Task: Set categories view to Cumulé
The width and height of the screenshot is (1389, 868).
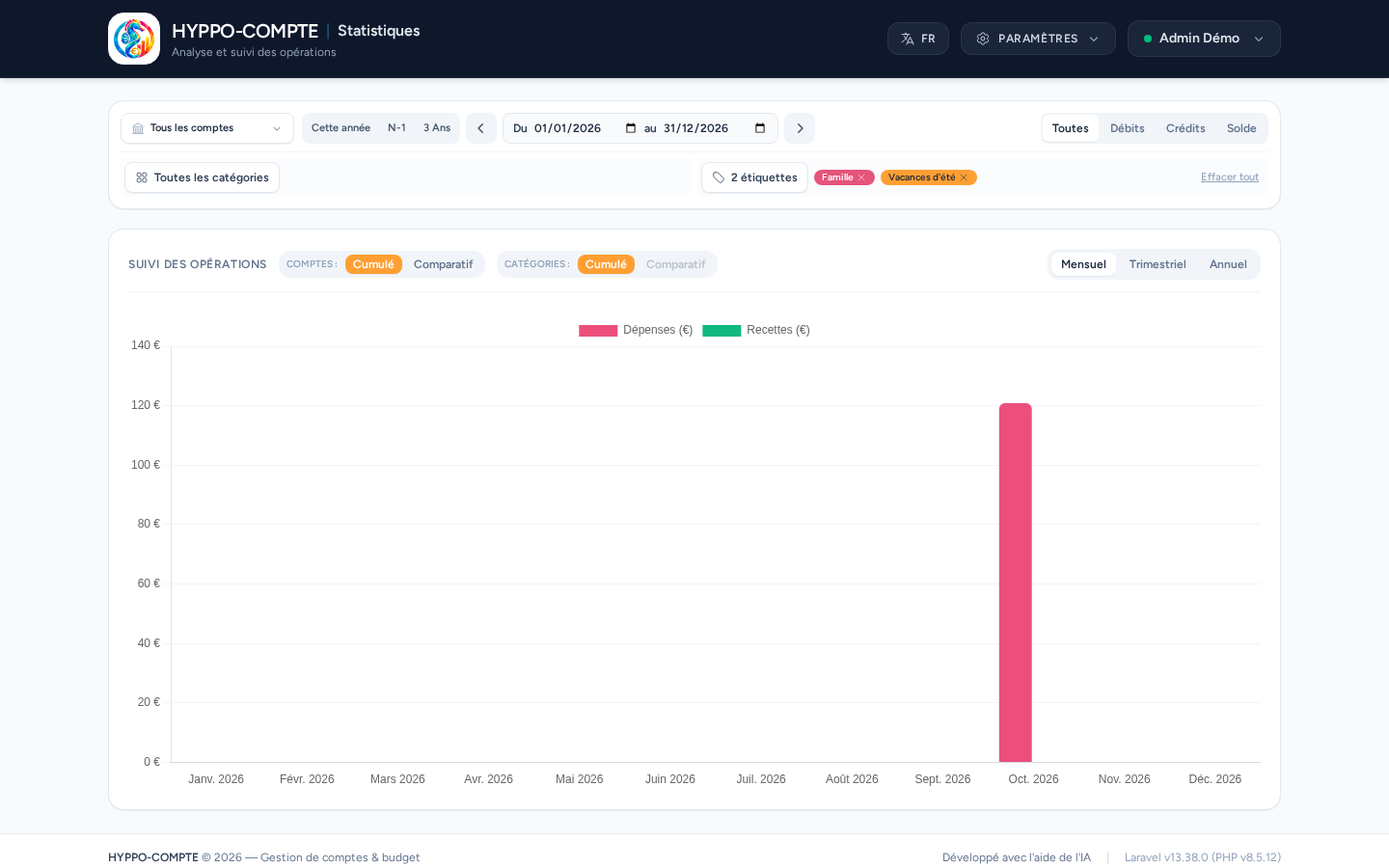Action: point(606,264)
